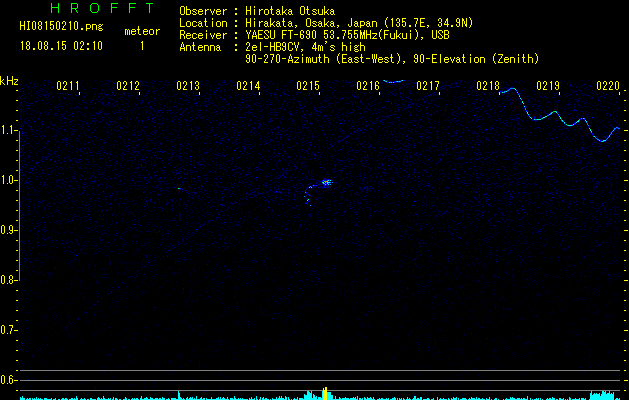The width and height of the screenshot is (629, 400).
Task: Click the meteor count value 1
Action: tap(142, 46)
